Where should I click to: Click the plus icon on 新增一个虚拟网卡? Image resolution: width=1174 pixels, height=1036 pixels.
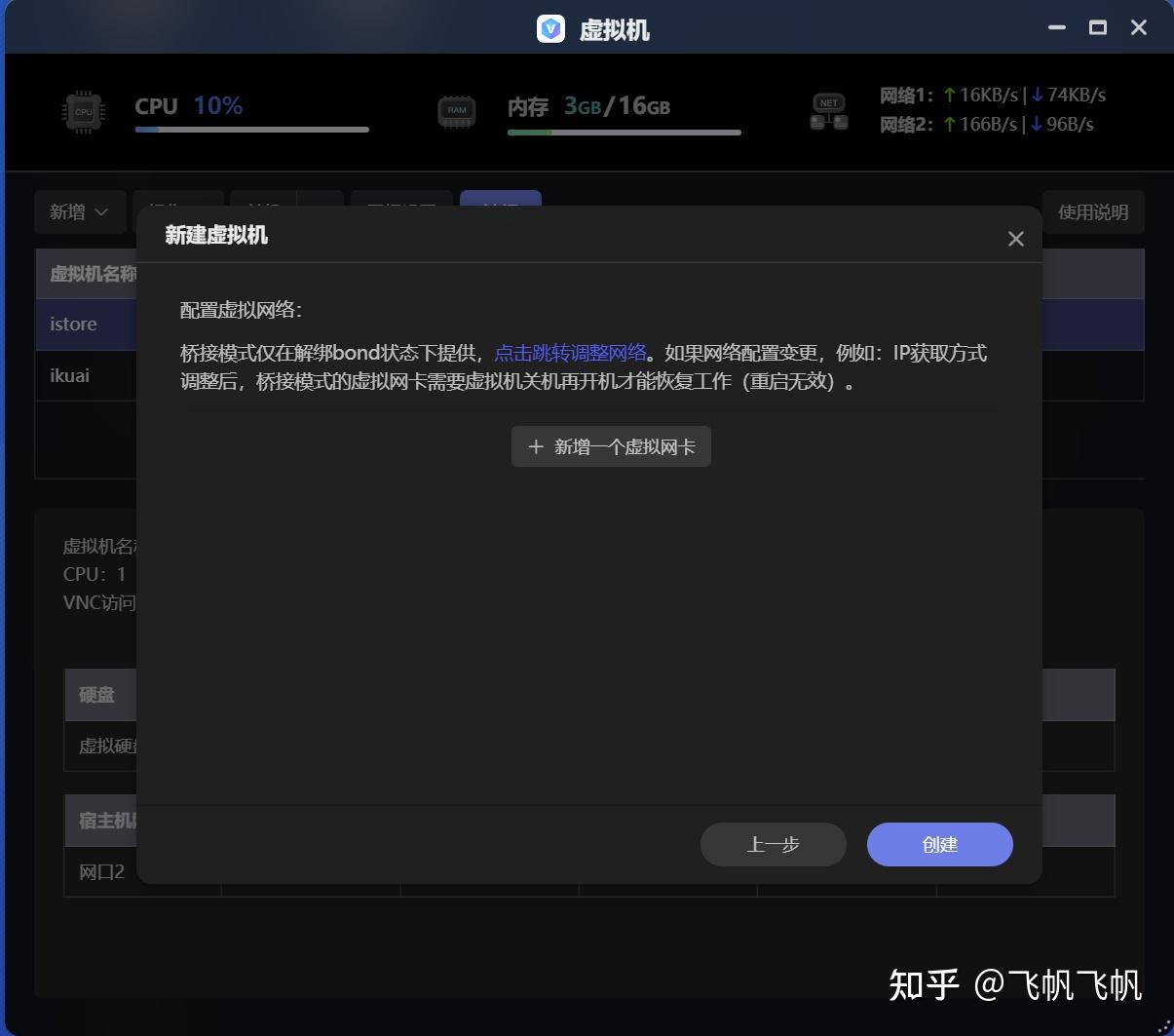coord(535,446)
